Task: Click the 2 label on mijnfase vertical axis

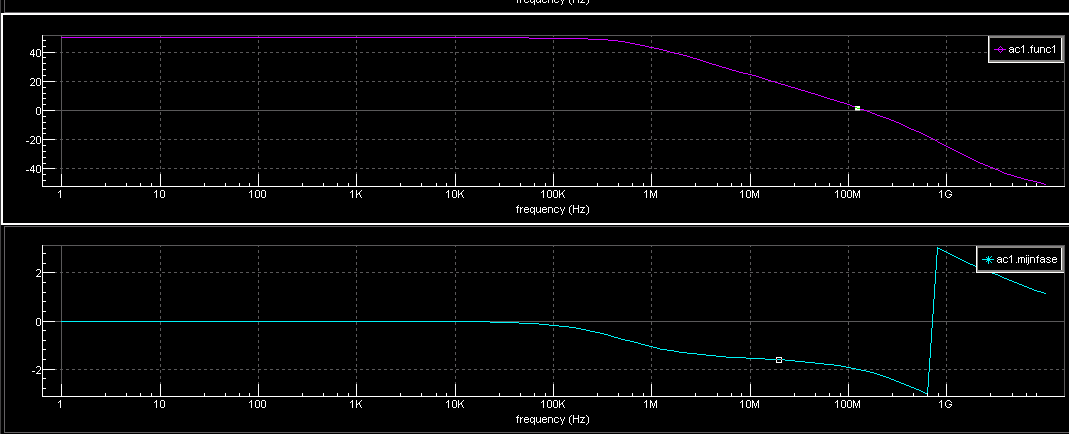Action: (36, 273)
